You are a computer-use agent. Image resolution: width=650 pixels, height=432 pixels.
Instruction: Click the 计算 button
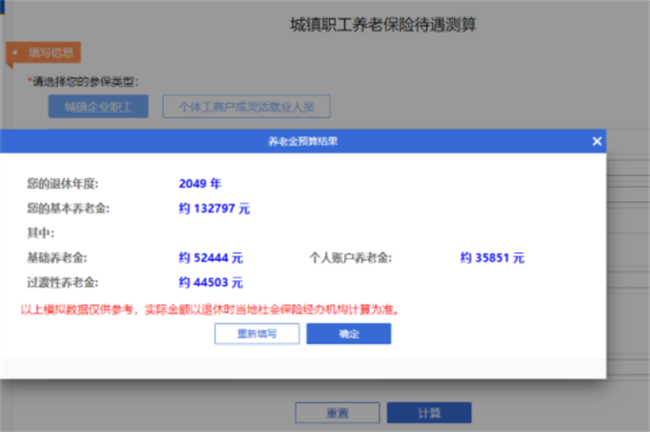tap(428, 412)
